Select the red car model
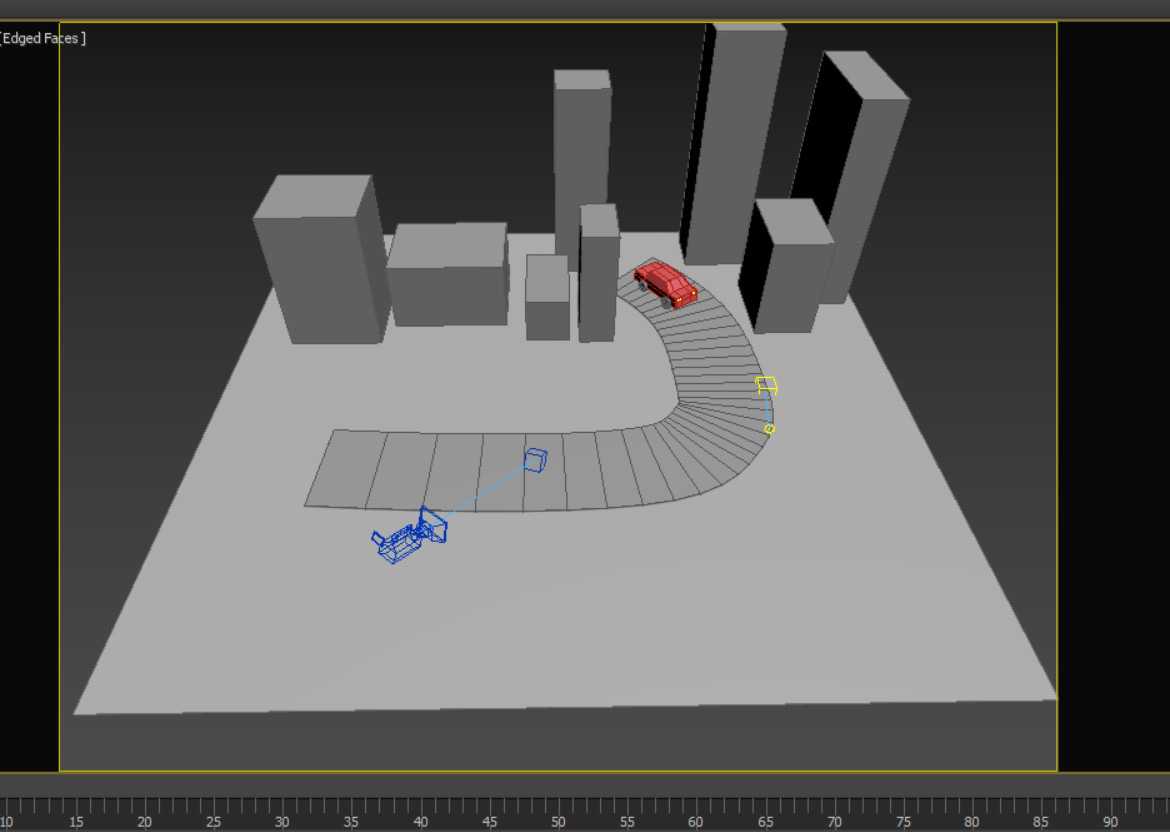 (665, 283)
